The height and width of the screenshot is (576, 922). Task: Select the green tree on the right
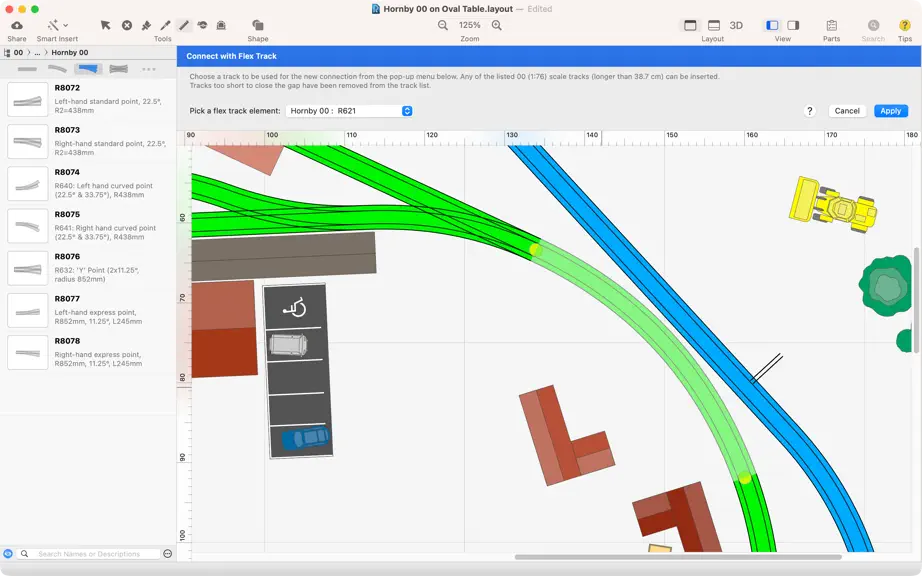click(x=886, y=286)
